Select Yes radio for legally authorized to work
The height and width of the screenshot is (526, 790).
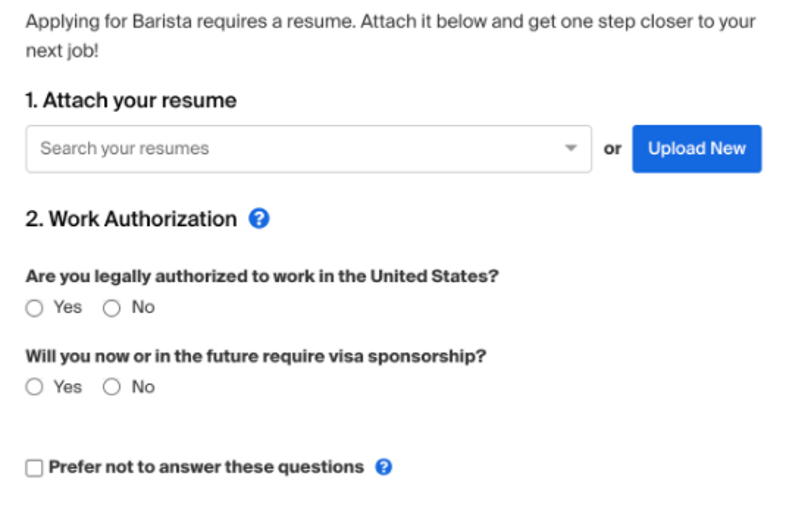point(35,308)
